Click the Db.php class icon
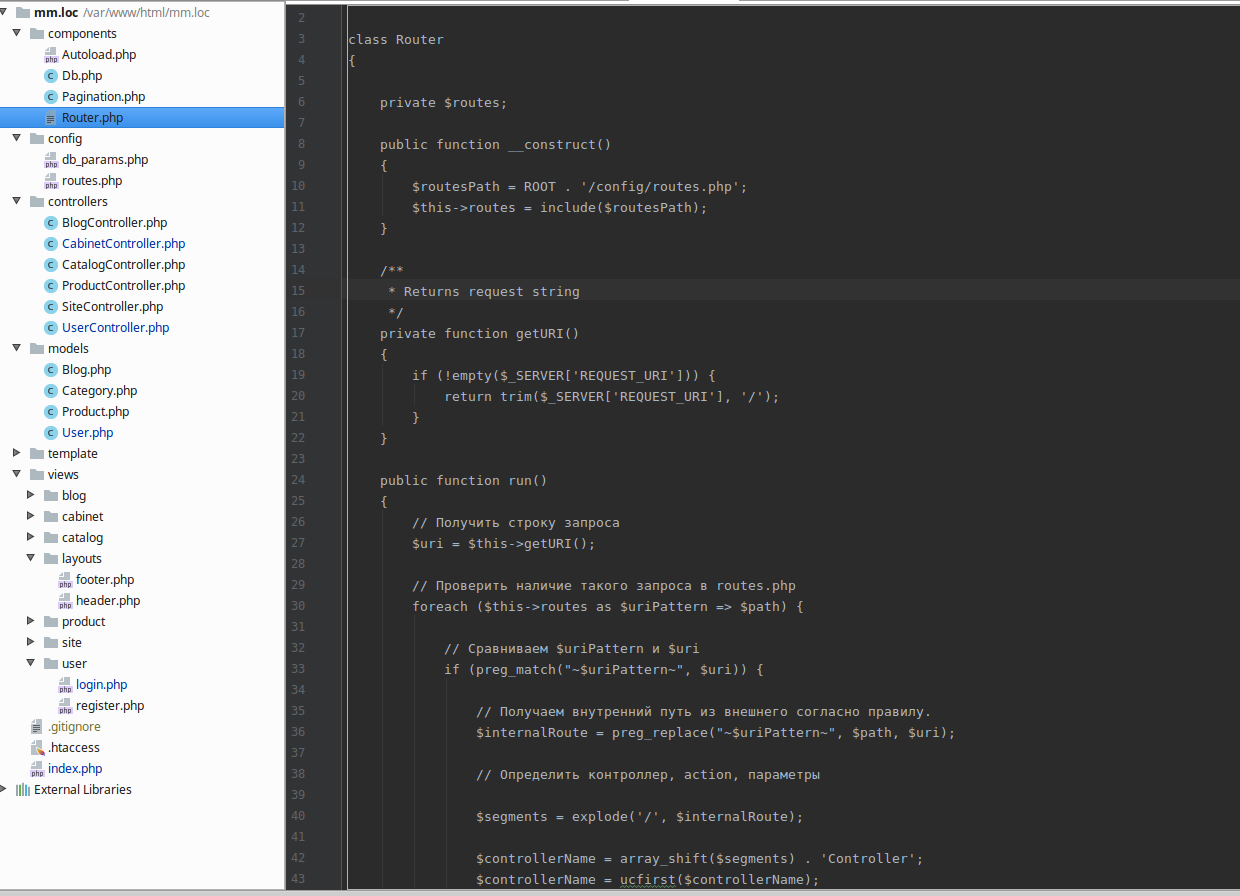This screenshot has width=1240, height=896. (51, 76)
